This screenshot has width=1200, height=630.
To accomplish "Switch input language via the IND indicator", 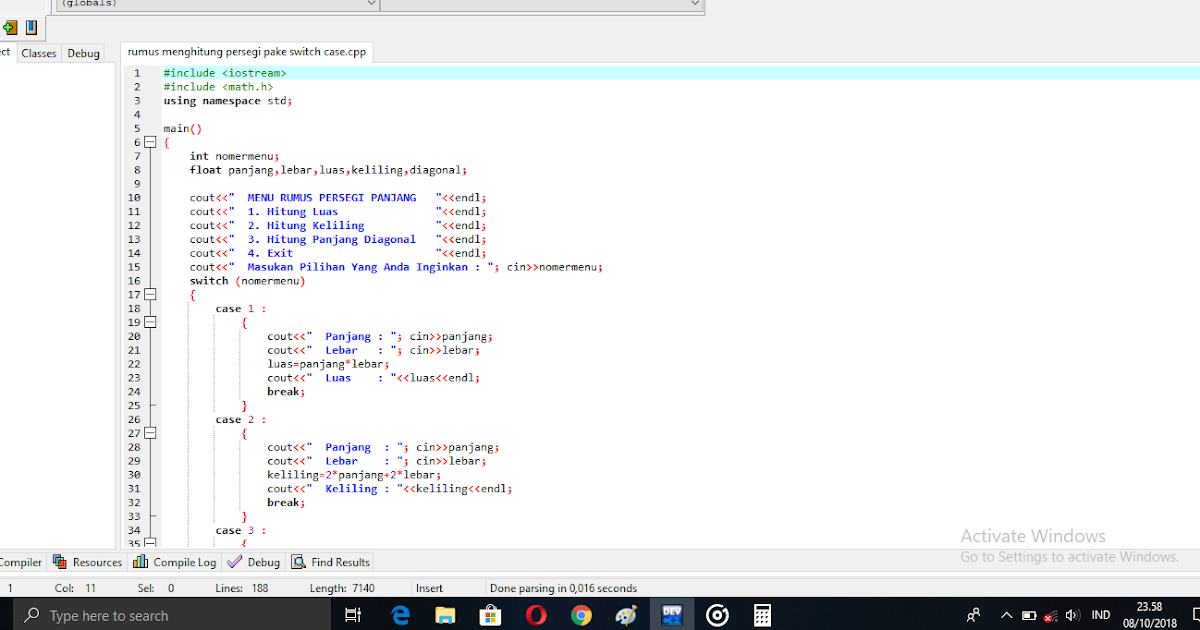I will click(x=1101, y=614).
